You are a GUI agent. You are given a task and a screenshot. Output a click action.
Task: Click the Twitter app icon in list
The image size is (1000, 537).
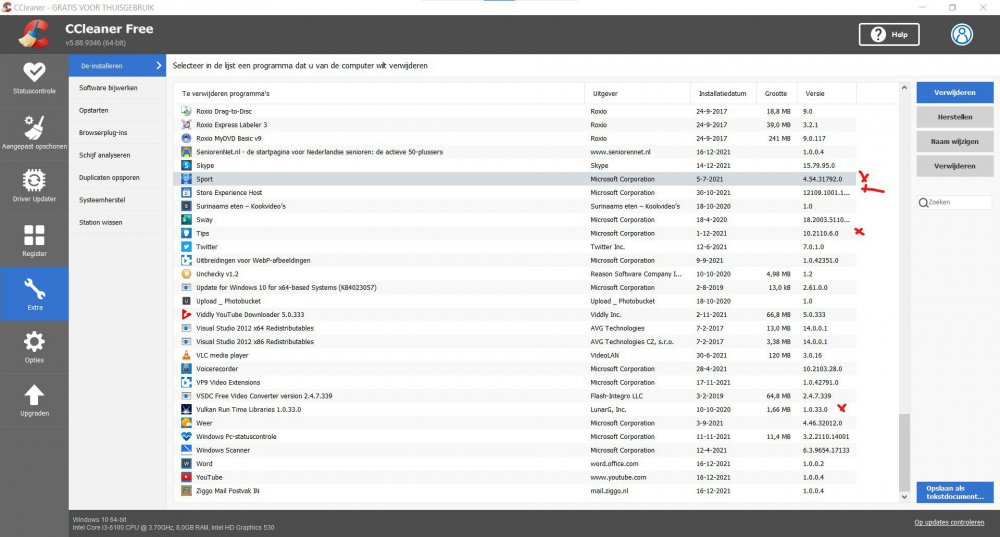pos(186,247)
